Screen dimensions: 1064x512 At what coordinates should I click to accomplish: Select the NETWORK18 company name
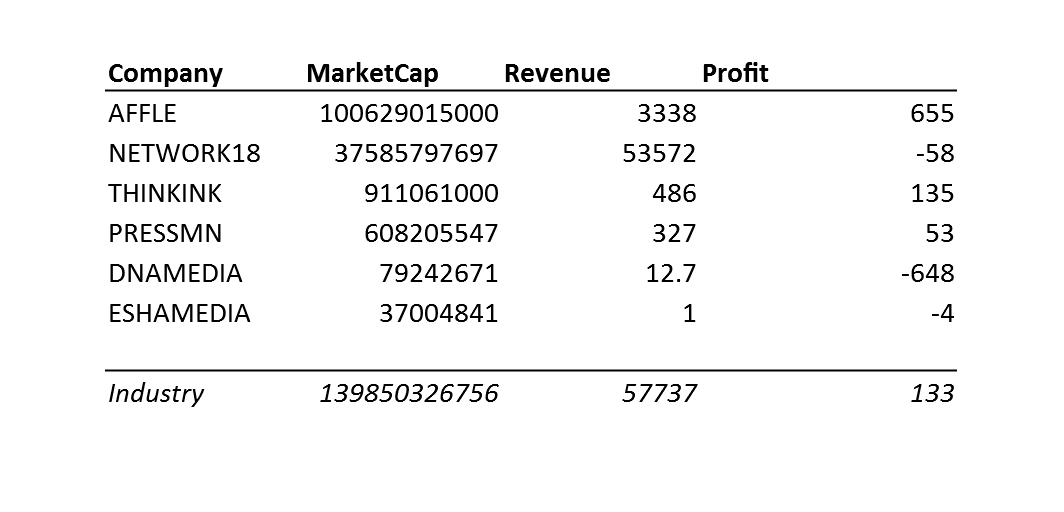(184, 153)
